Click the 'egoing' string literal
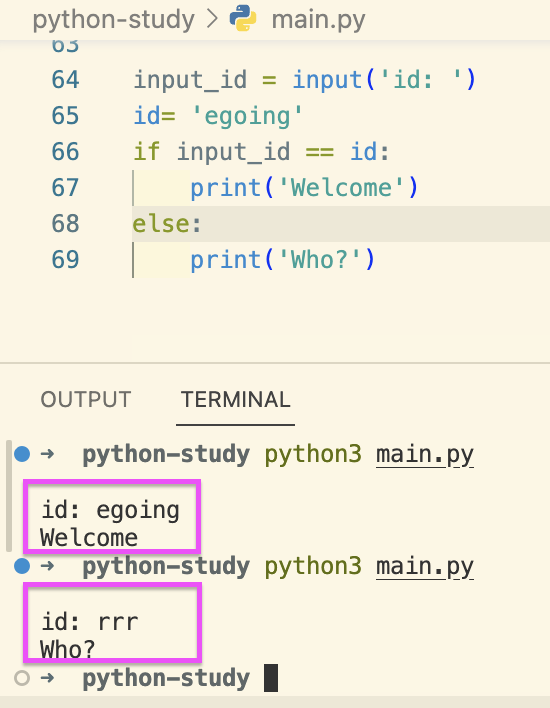 click(247, 116)
